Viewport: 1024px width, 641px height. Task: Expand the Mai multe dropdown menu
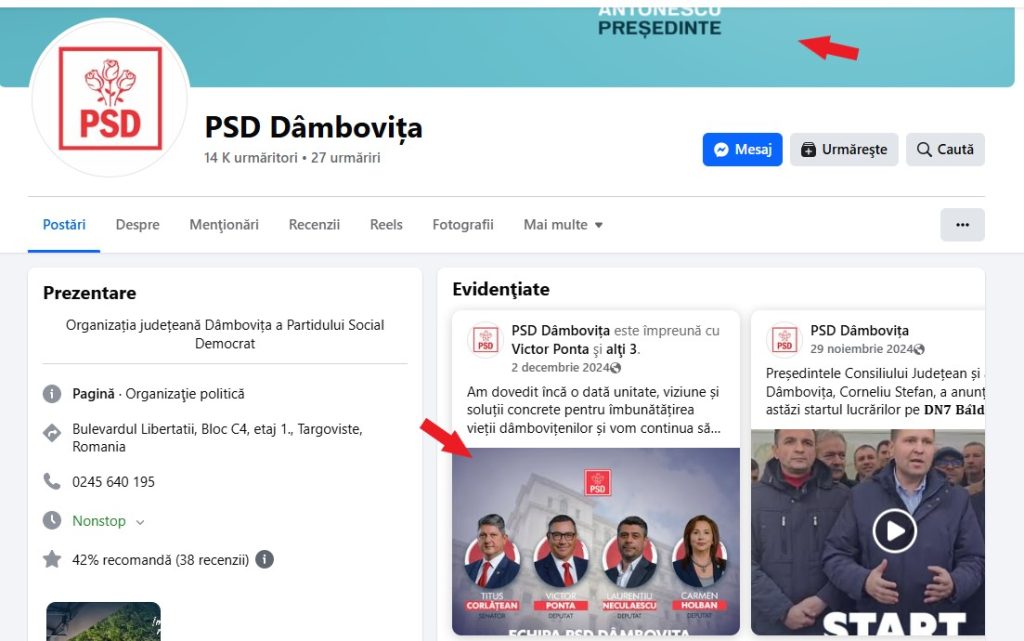pos(563,225)
